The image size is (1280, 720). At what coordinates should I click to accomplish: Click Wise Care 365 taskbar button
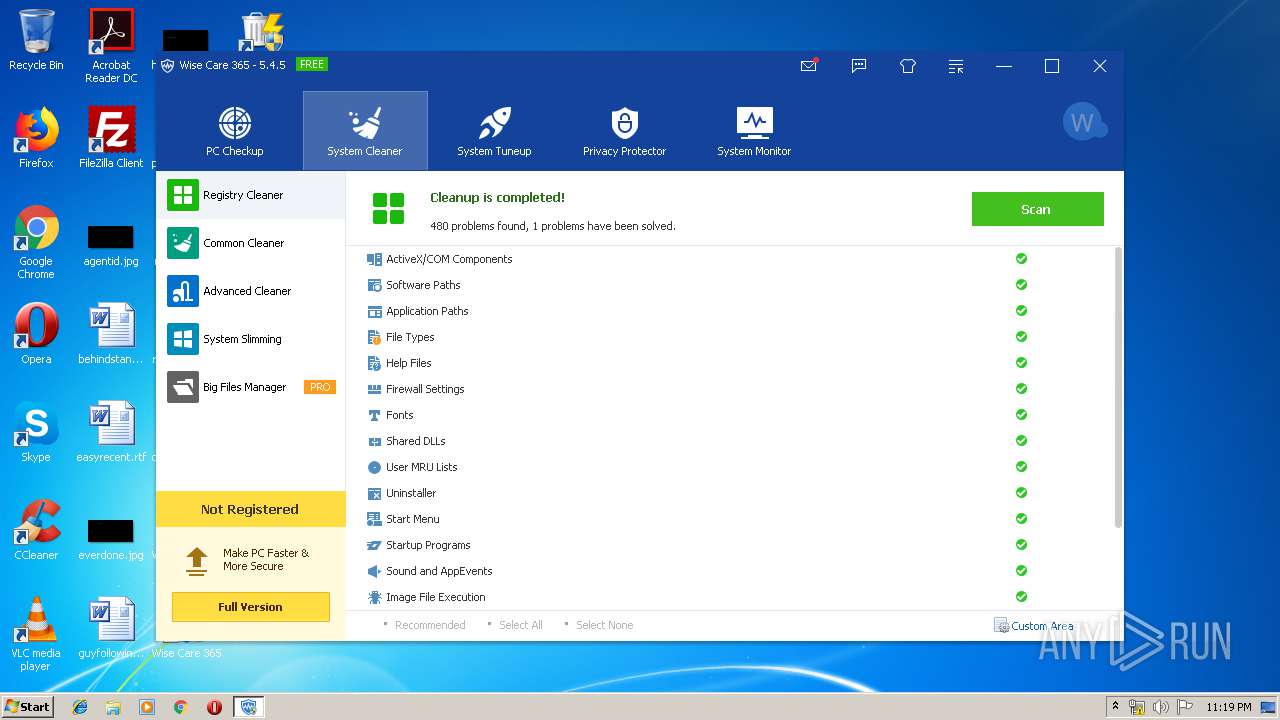pos(249,707)
